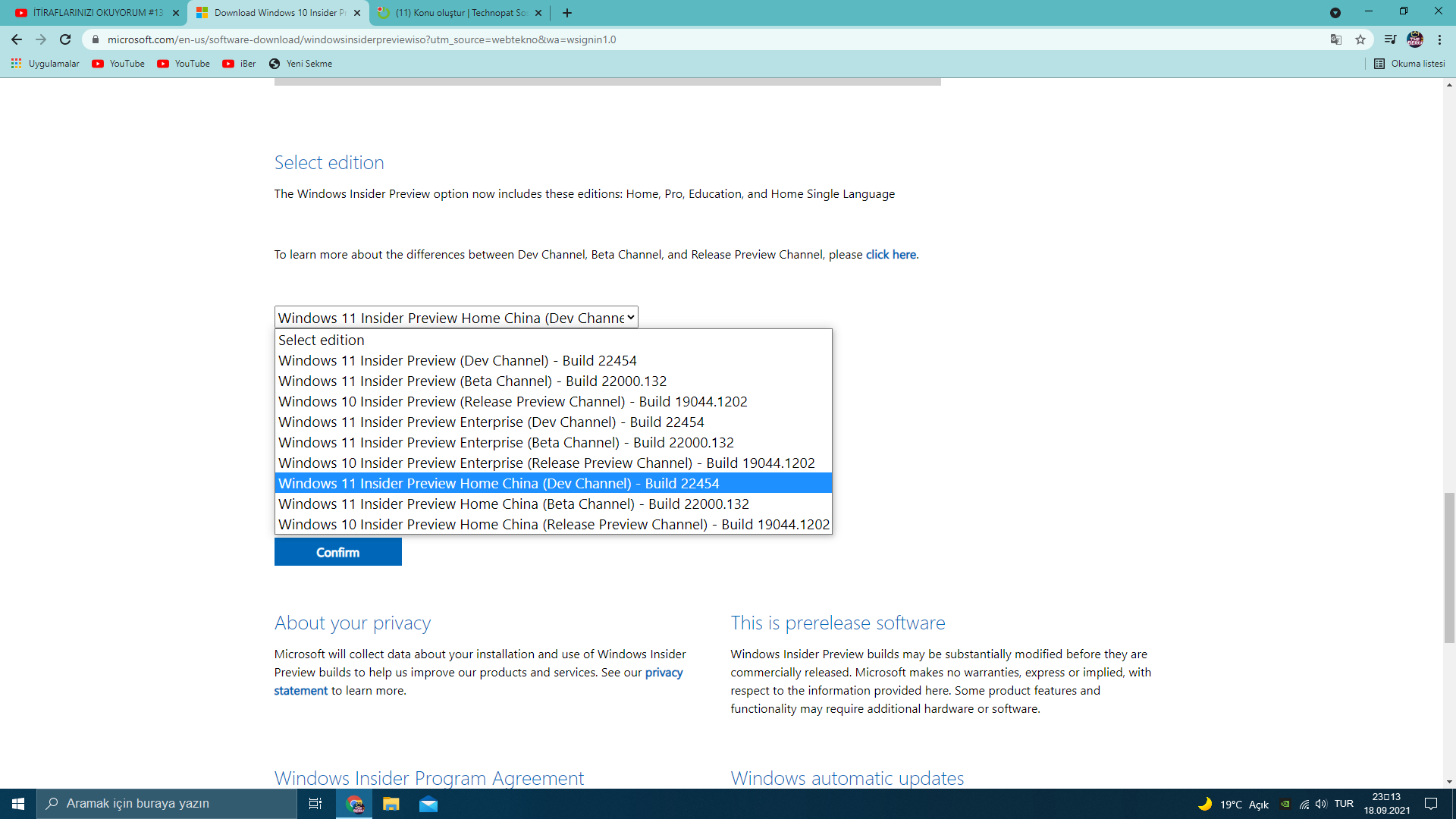
Task: Open the Uygulamalar apps shortcut
Action: click(x=45, y=64)
